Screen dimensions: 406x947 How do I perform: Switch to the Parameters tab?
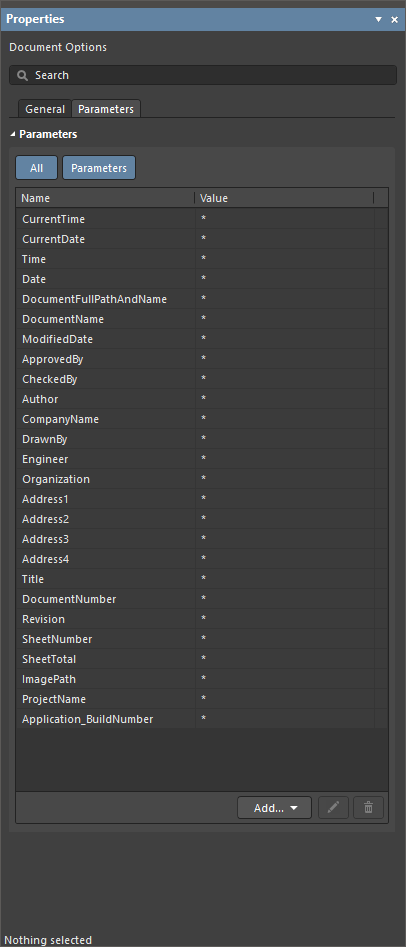point(106,109)
